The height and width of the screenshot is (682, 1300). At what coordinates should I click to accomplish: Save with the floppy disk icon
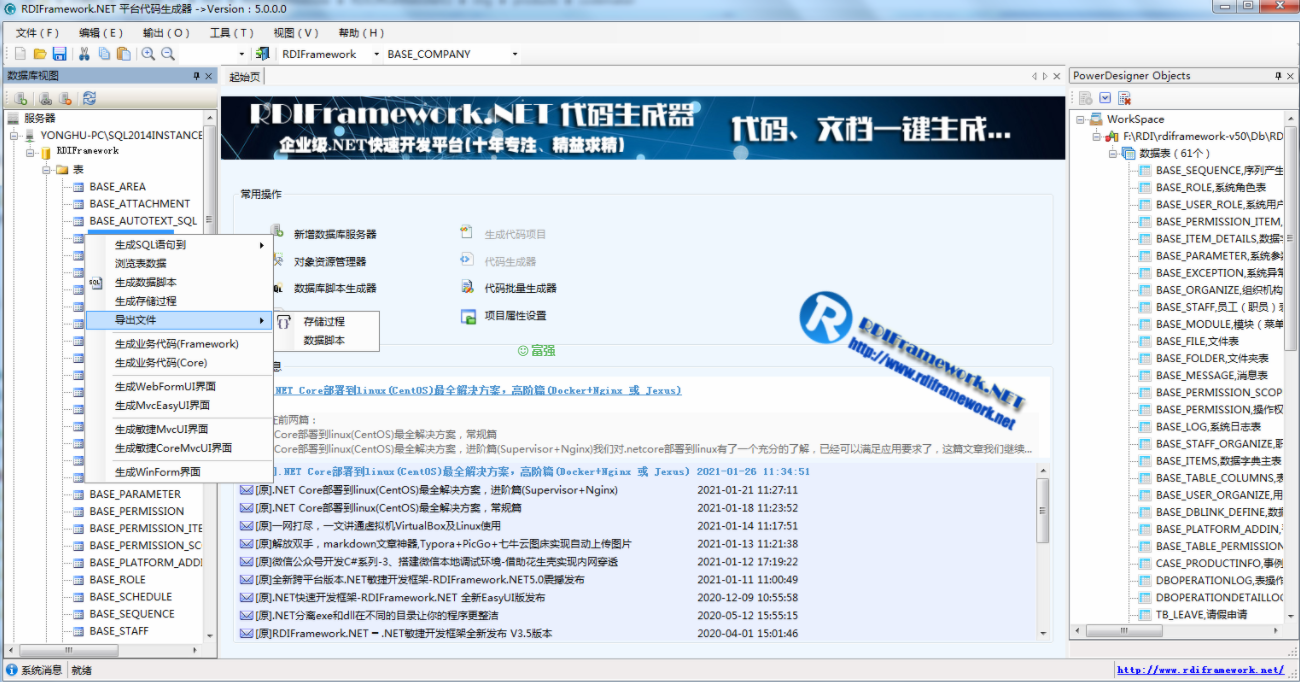[x=59, y=54]
